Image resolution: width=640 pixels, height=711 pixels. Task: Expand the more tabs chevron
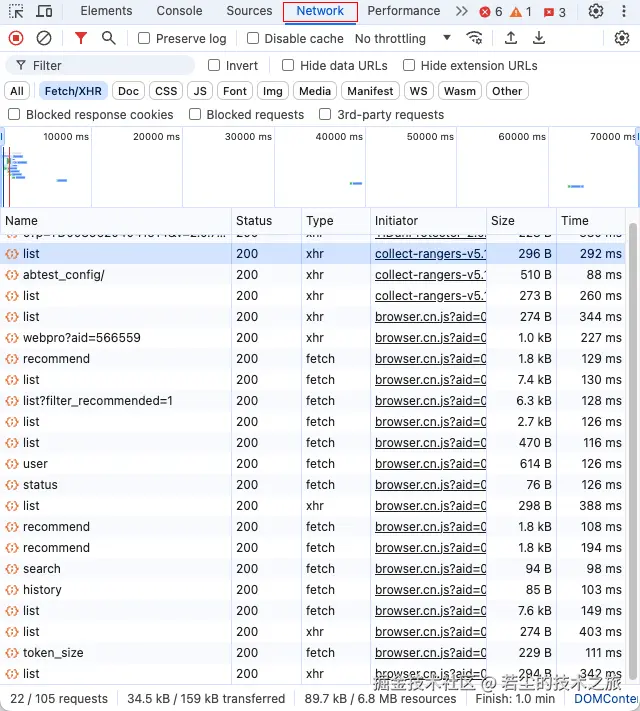461,11
